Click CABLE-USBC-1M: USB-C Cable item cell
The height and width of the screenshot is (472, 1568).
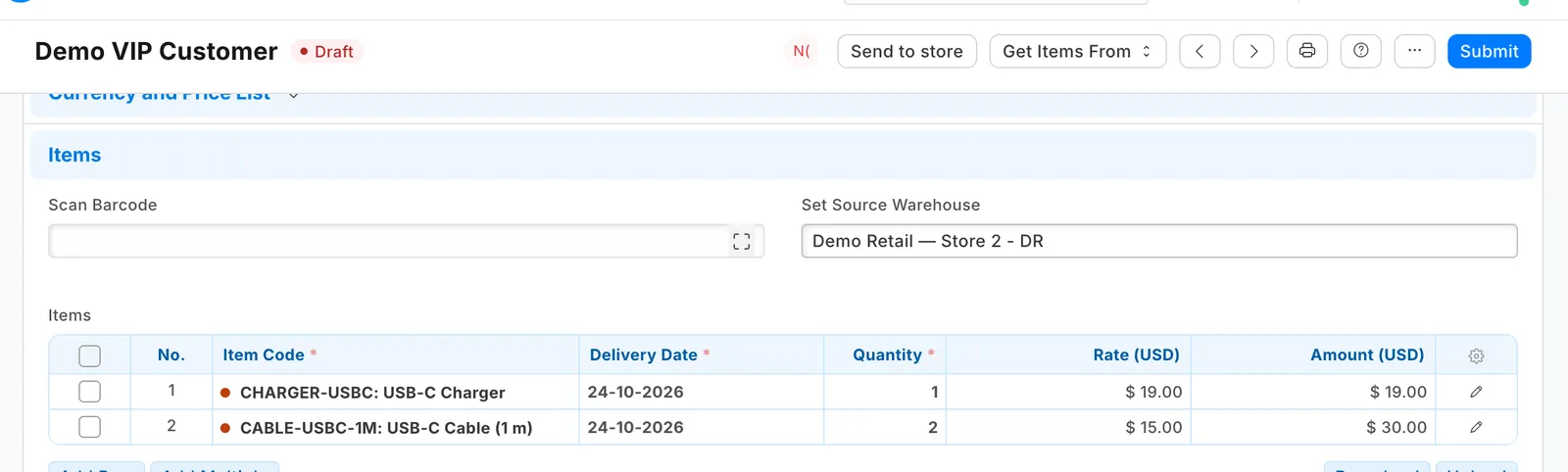[x=395, y=427]
